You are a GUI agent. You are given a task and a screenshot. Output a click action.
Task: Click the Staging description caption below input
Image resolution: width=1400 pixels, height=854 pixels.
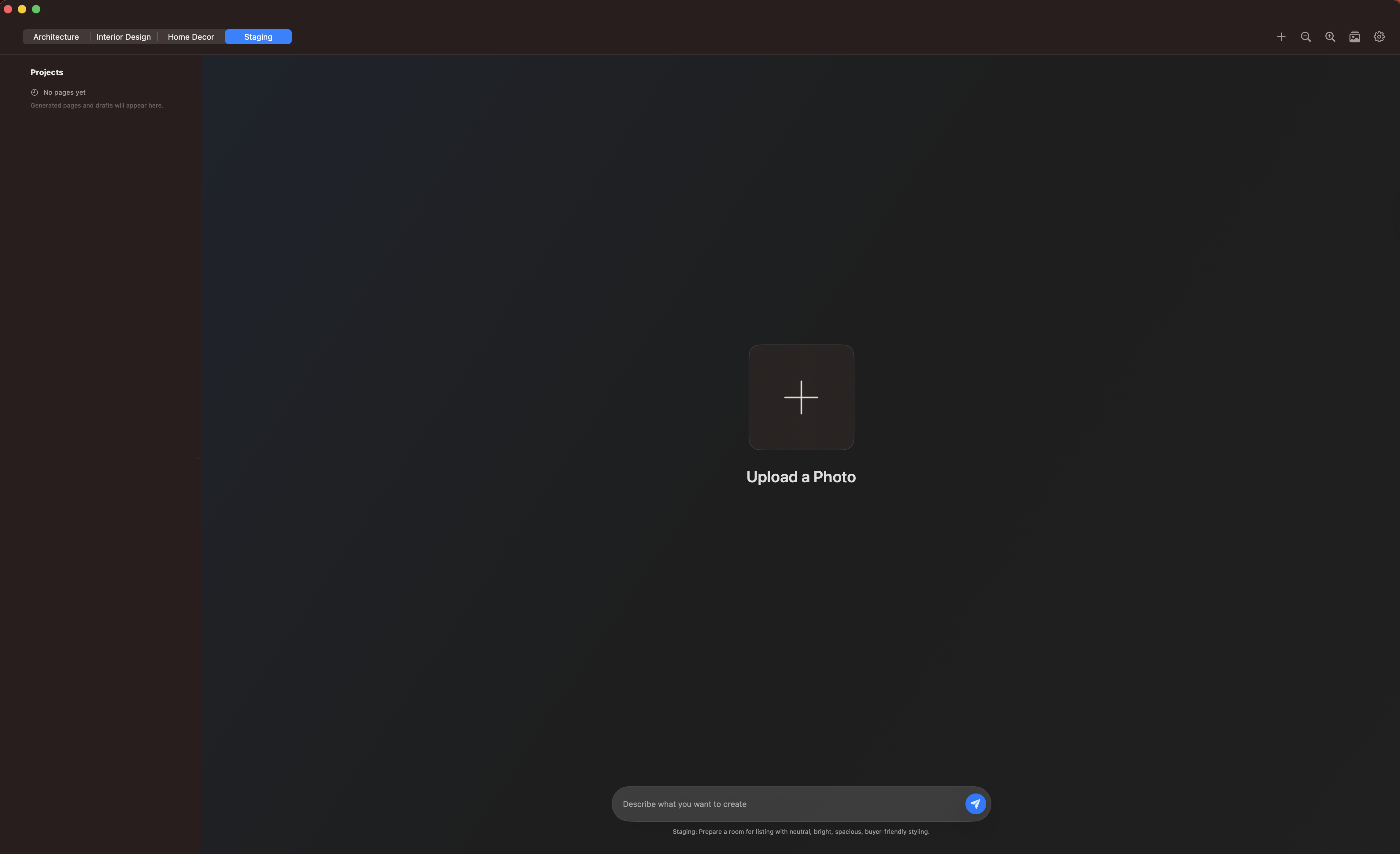tap(801, 832)
